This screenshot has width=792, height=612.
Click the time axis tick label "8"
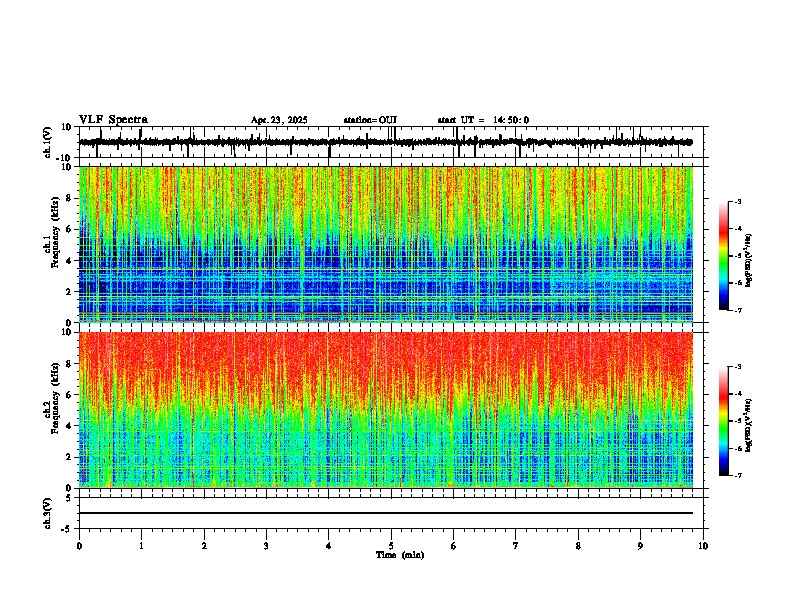pyautogui.click(x=578, y=546)
